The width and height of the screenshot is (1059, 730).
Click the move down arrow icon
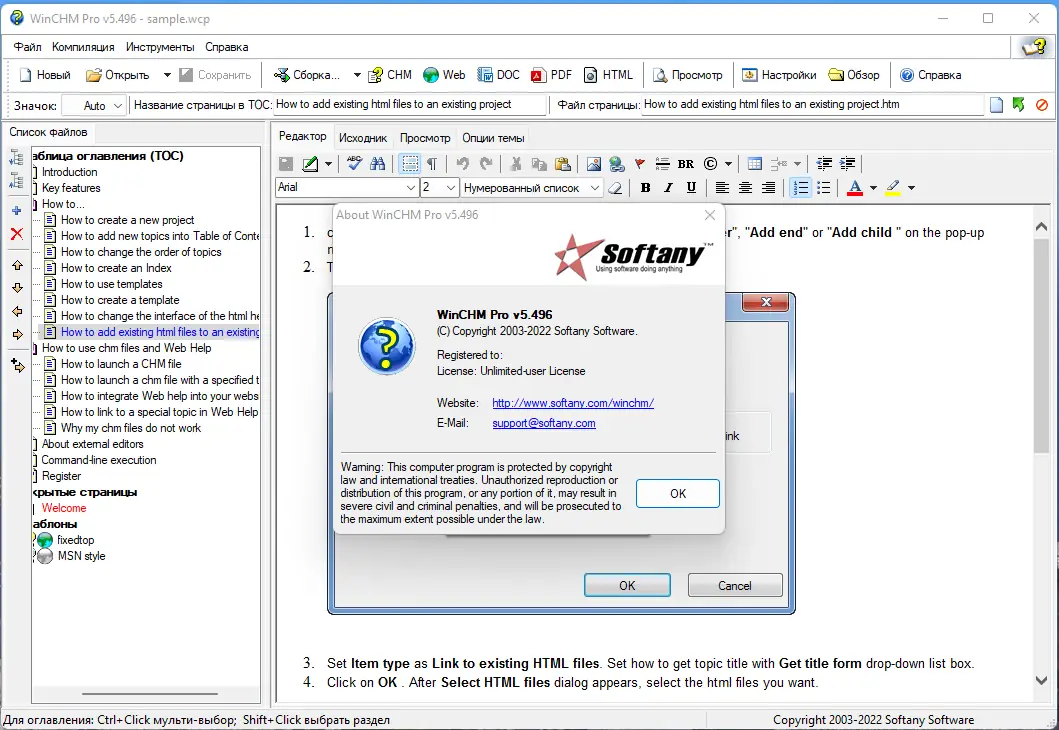point(17,288)
